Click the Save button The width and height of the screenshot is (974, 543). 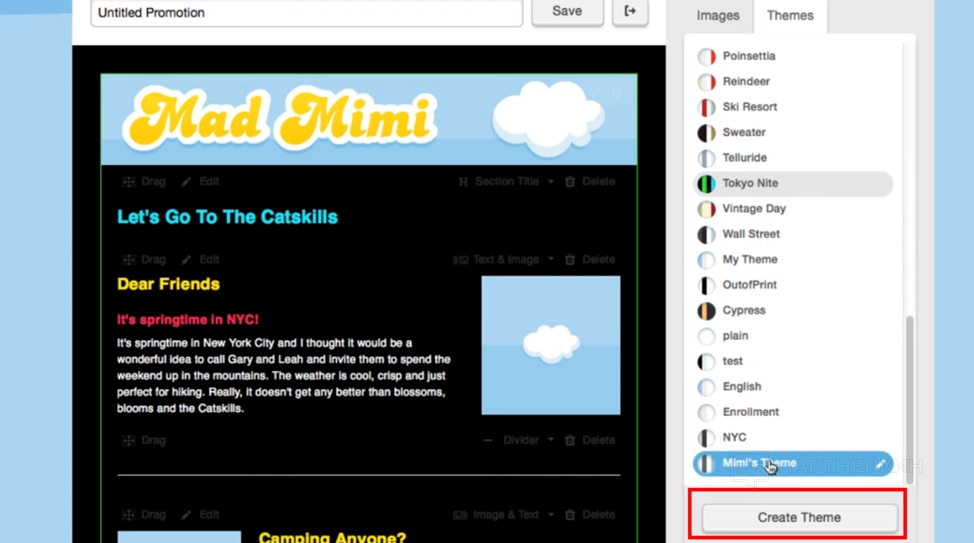567,11
